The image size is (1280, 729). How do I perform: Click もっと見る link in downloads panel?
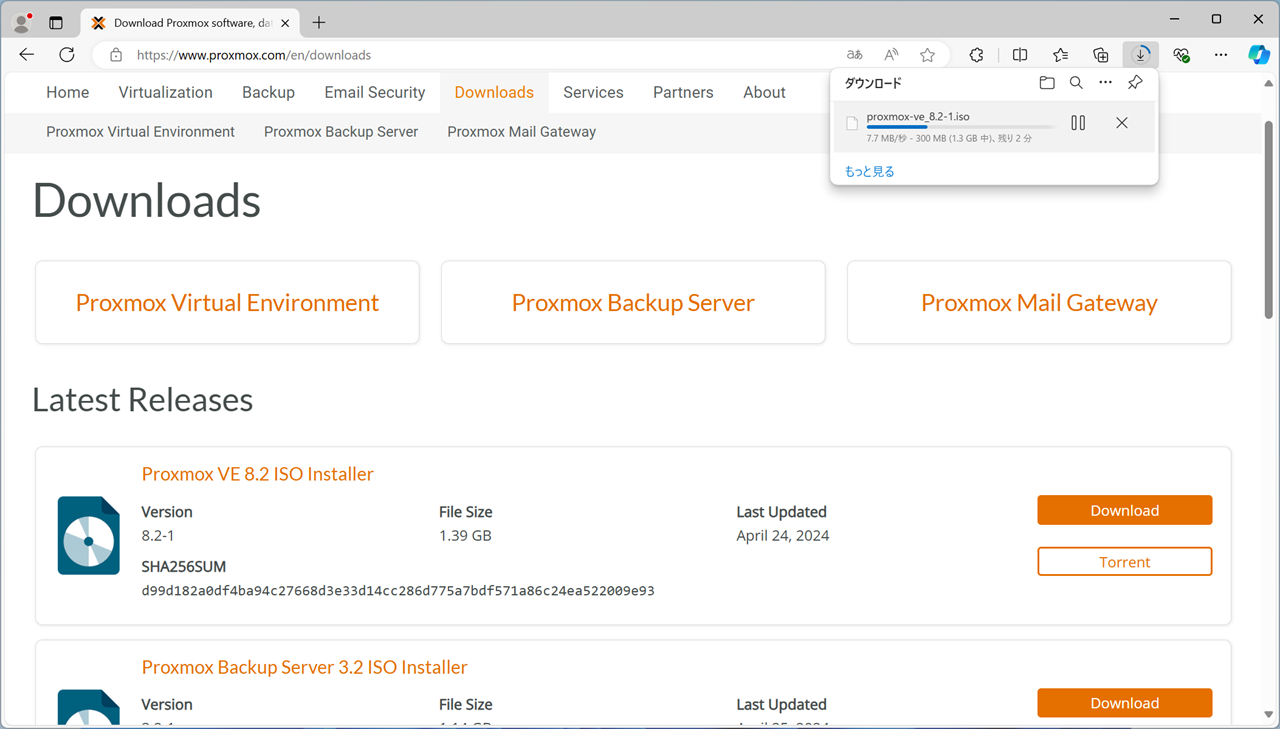(x=869, y=171)
